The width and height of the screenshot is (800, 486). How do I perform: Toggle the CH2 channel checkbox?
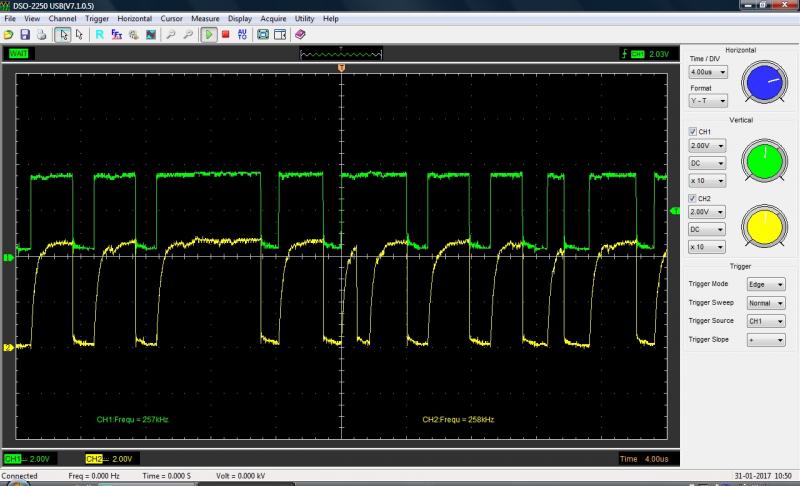(x=693, y=198)
